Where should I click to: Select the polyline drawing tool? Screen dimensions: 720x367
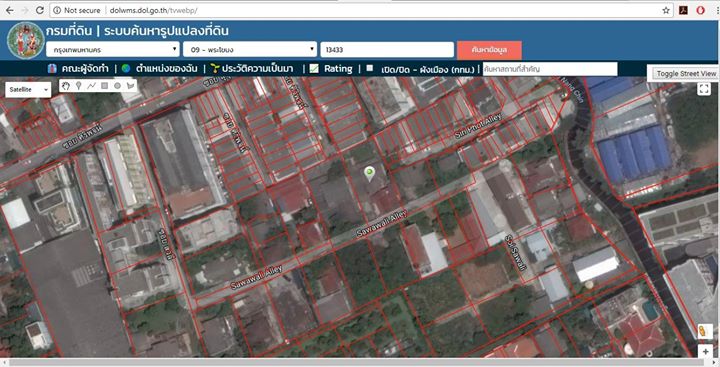tap(91, 86)
